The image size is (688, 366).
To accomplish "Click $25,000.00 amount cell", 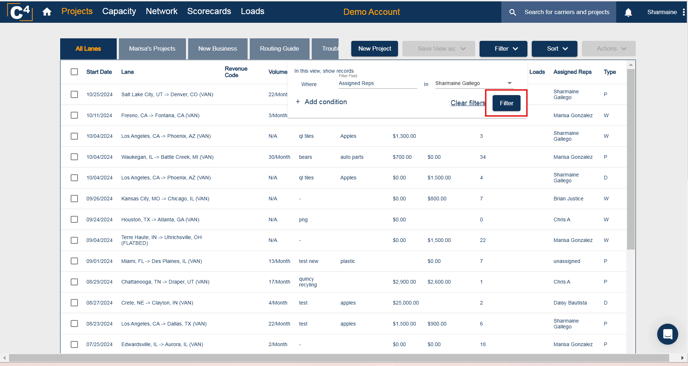I will pos(406,303).
